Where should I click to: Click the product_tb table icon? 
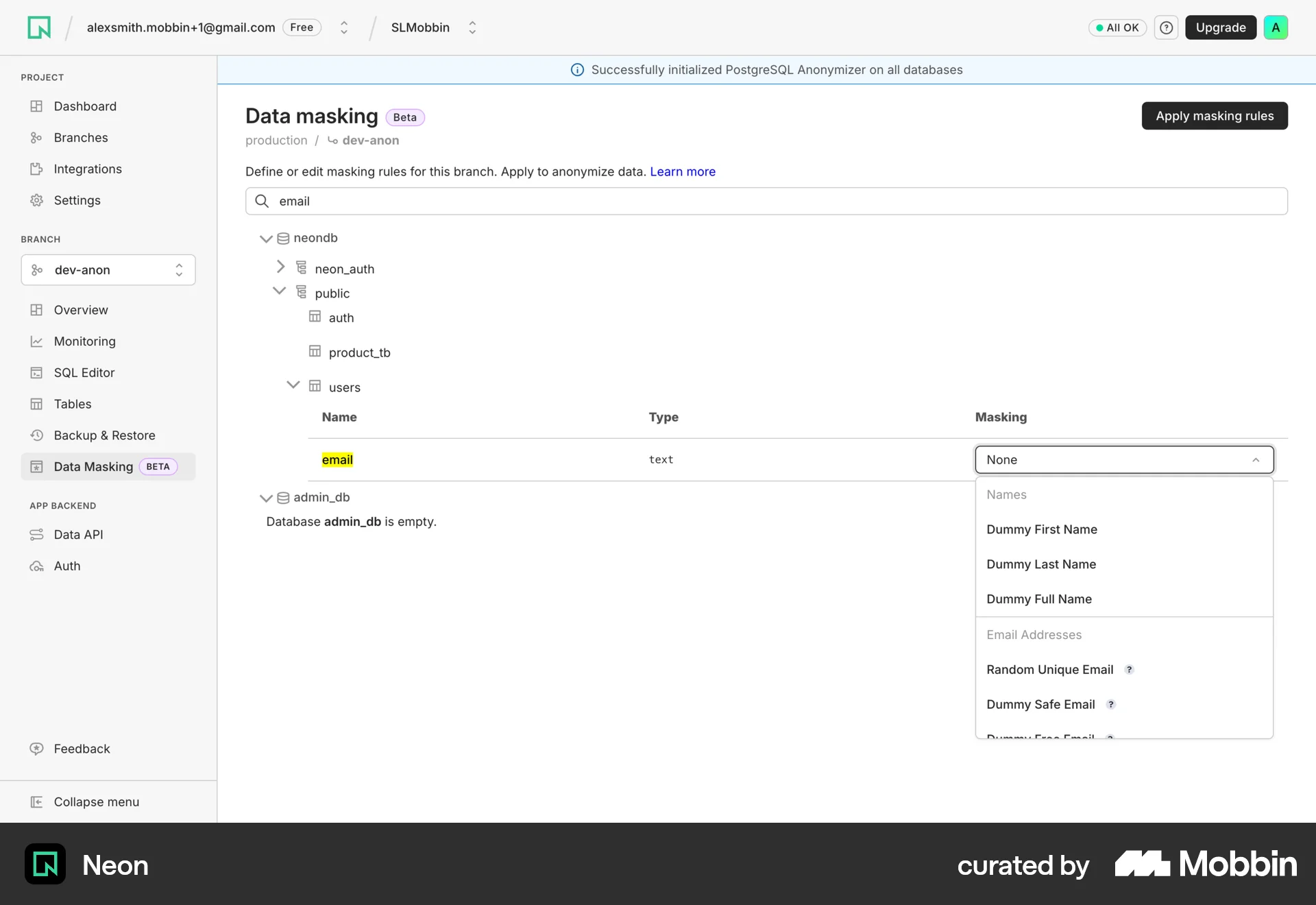(315, 352)
